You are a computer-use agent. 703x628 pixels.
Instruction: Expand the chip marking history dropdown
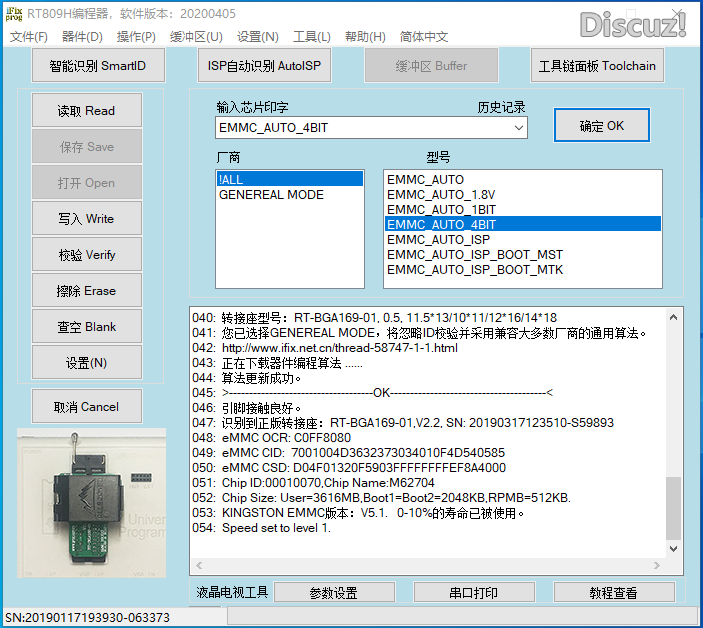pyautogui.click(x=518, y=128)
